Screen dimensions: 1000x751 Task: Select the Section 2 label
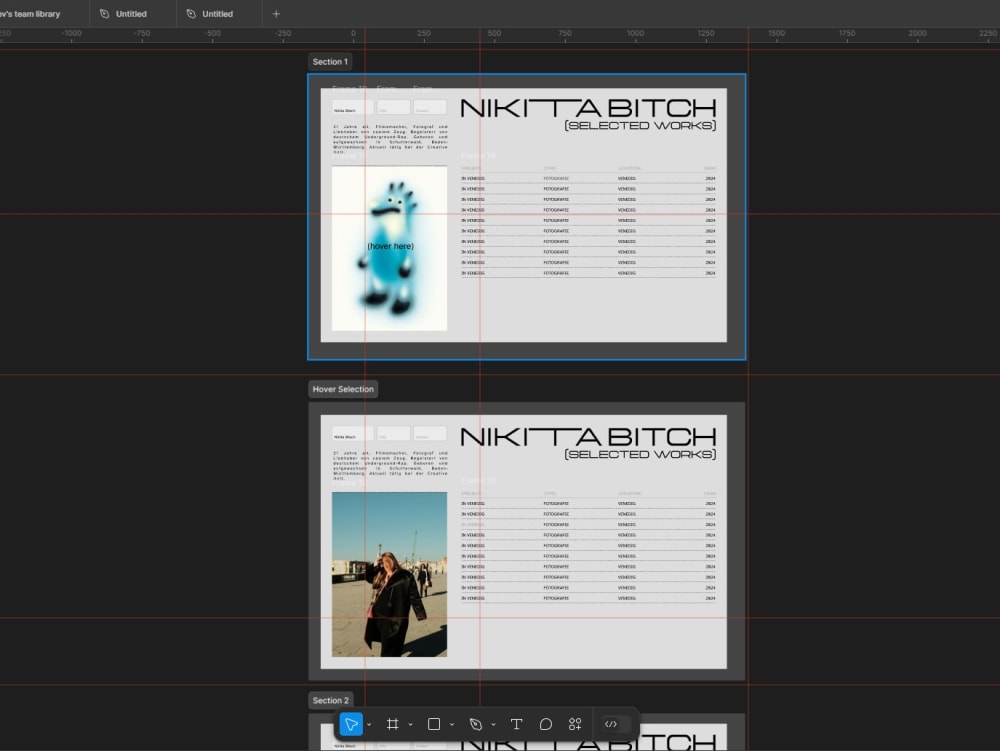tap(330, 700)
